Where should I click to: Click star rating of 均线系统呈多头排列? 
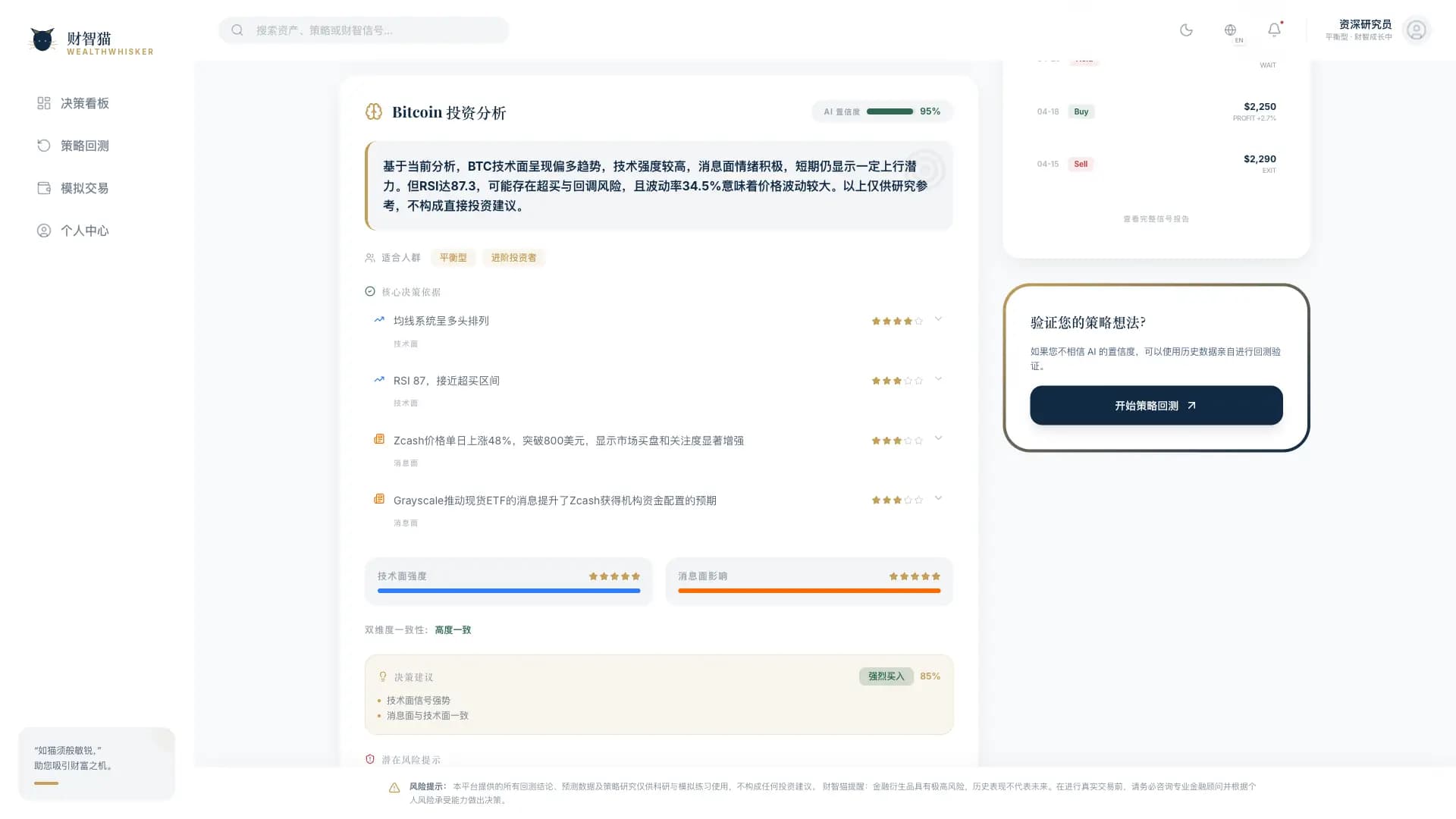tap(897, 322)
